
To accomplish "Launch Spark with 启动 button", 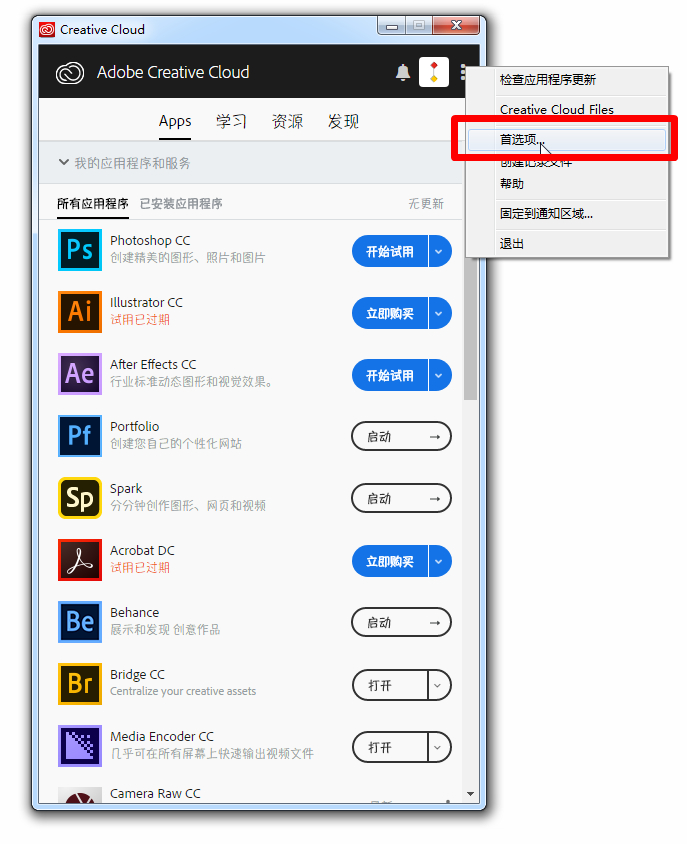I will click(x=401, y=498).
